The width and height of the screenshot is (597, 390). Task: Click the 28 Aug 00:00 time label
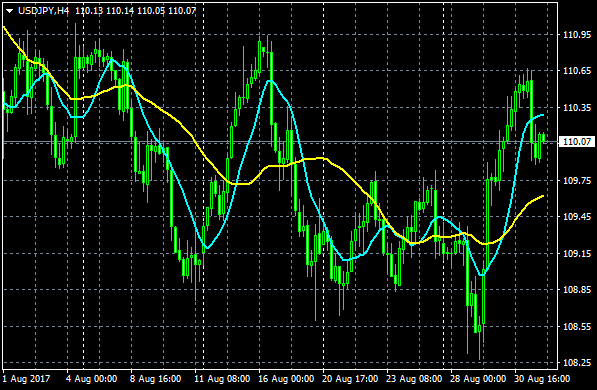(x=478, y=379)
